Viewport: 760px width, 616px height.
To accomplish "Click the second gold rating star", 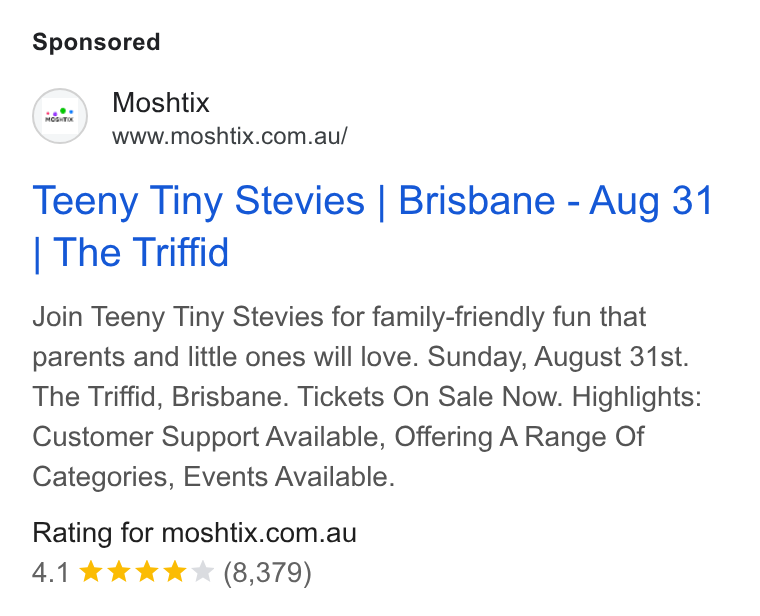I will coord(119,571).
